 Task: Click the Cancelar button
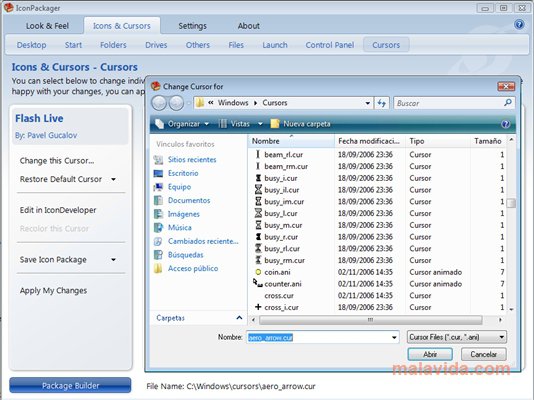(x=484, y=354)
